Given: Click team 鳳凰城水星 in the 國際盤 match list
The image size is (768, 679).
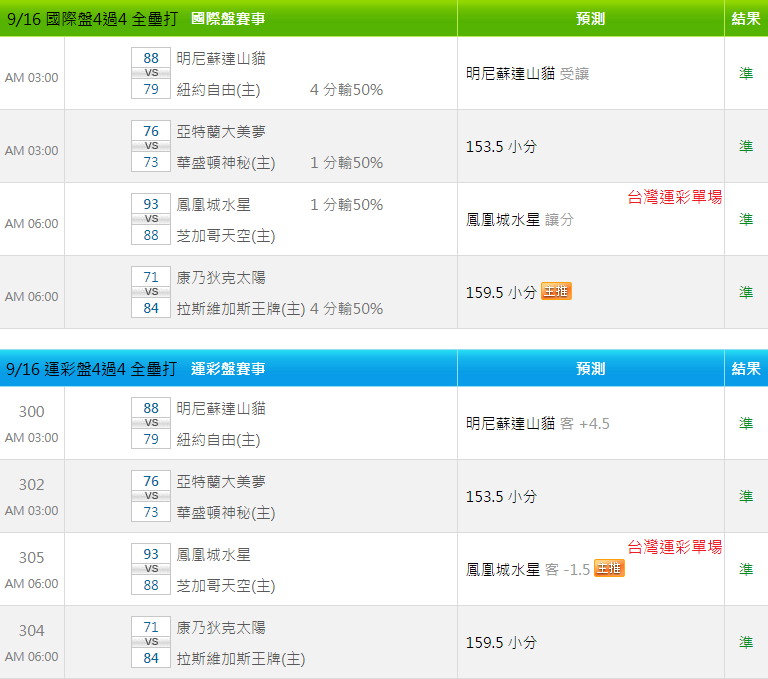Looking at the screenshot, I should coord(214,205).
